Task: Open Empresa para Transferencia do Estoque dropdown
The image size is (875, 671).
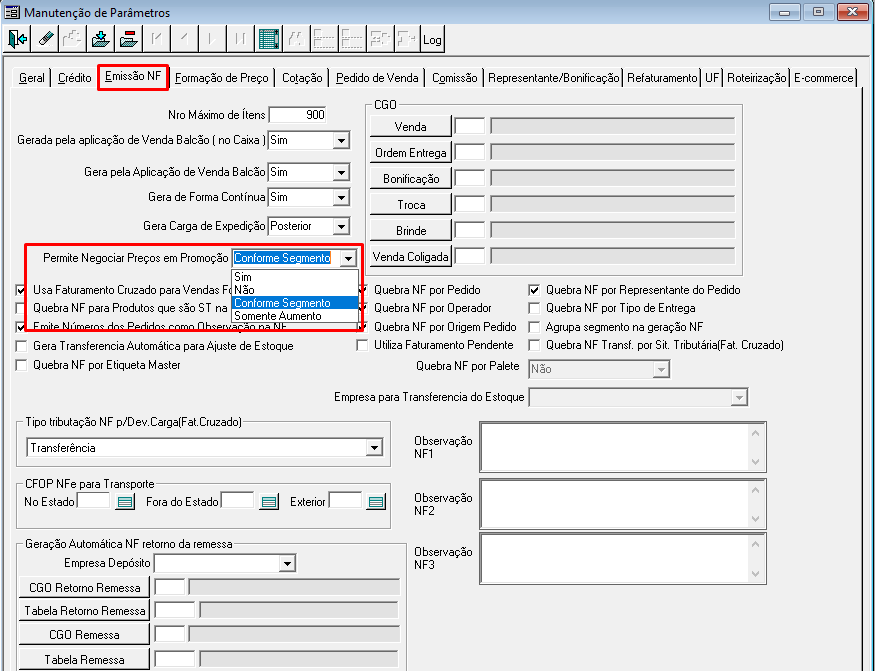Action: 739,397
